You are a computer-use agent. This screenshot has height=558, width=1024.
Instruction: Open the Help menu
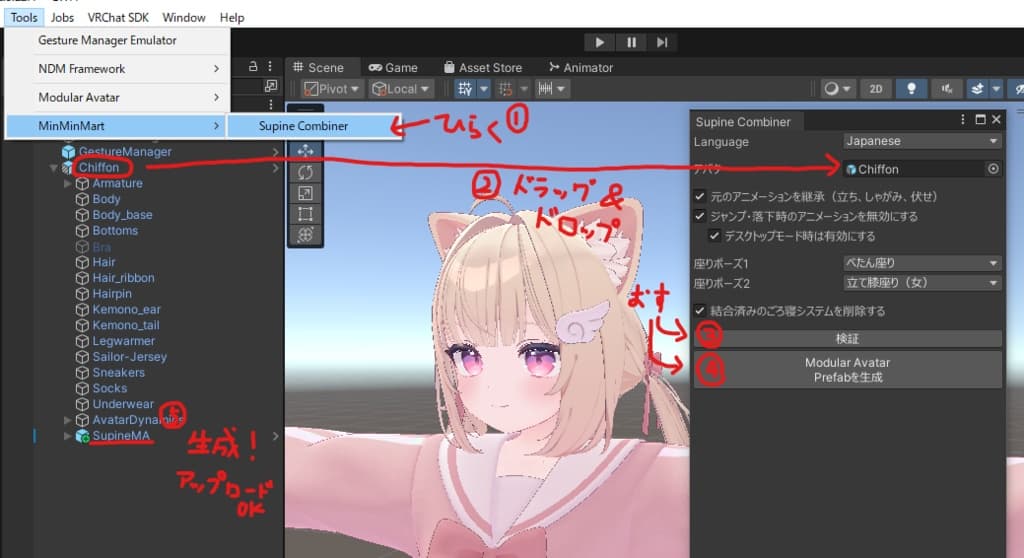click(x=232, y=18)
